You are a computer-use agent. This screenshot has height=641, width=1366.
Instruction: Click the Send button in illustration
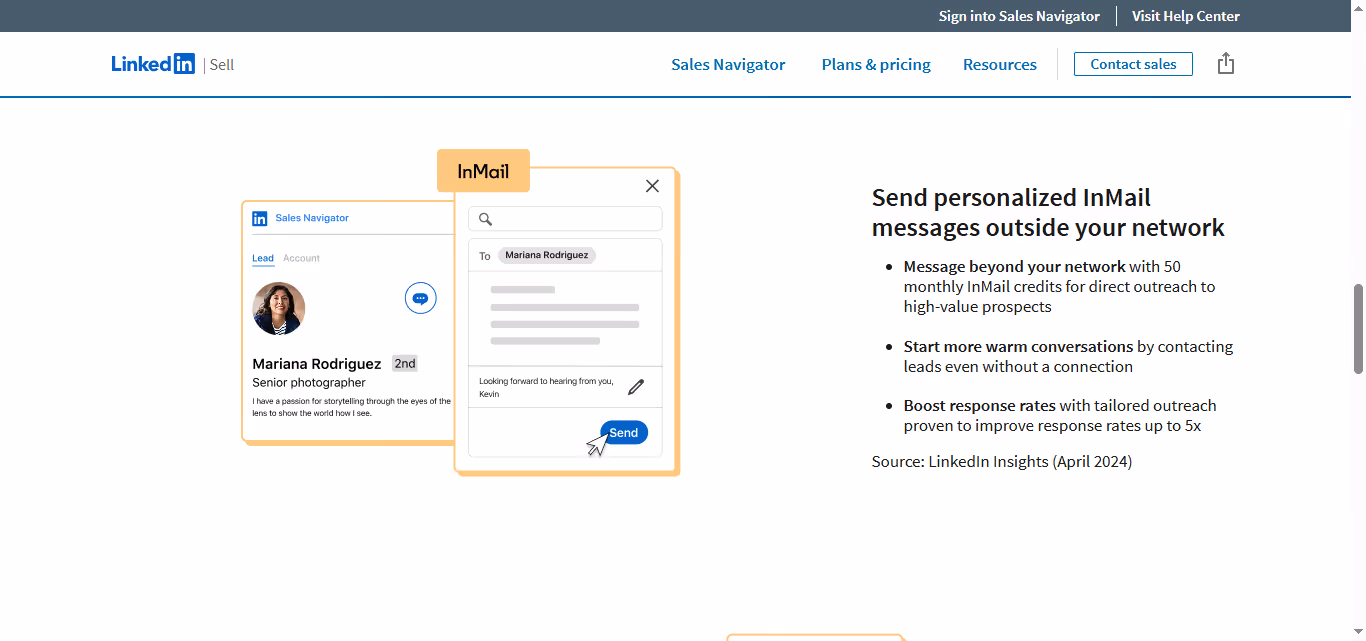click(x=624, y=433)
